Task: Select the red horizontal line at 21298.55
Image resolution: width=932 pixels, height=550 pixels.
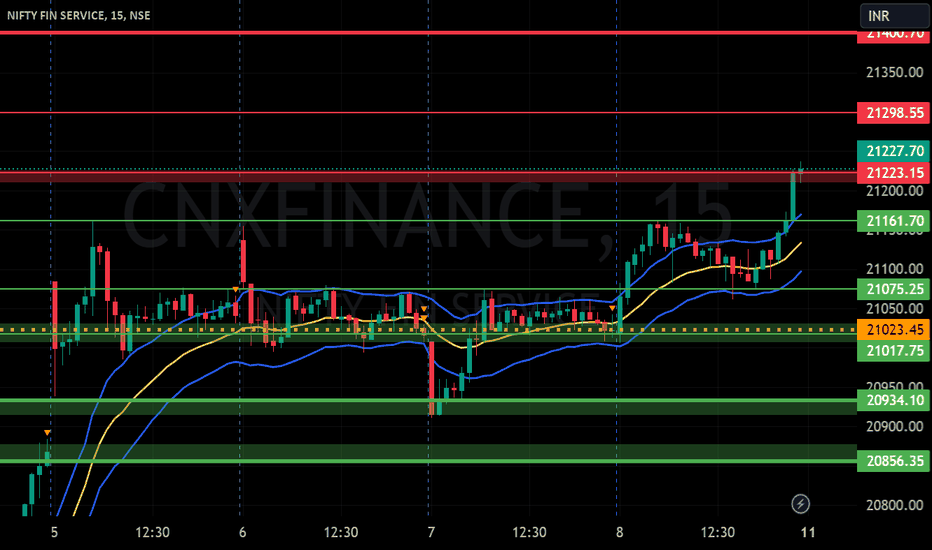Action: click(428, 112)
